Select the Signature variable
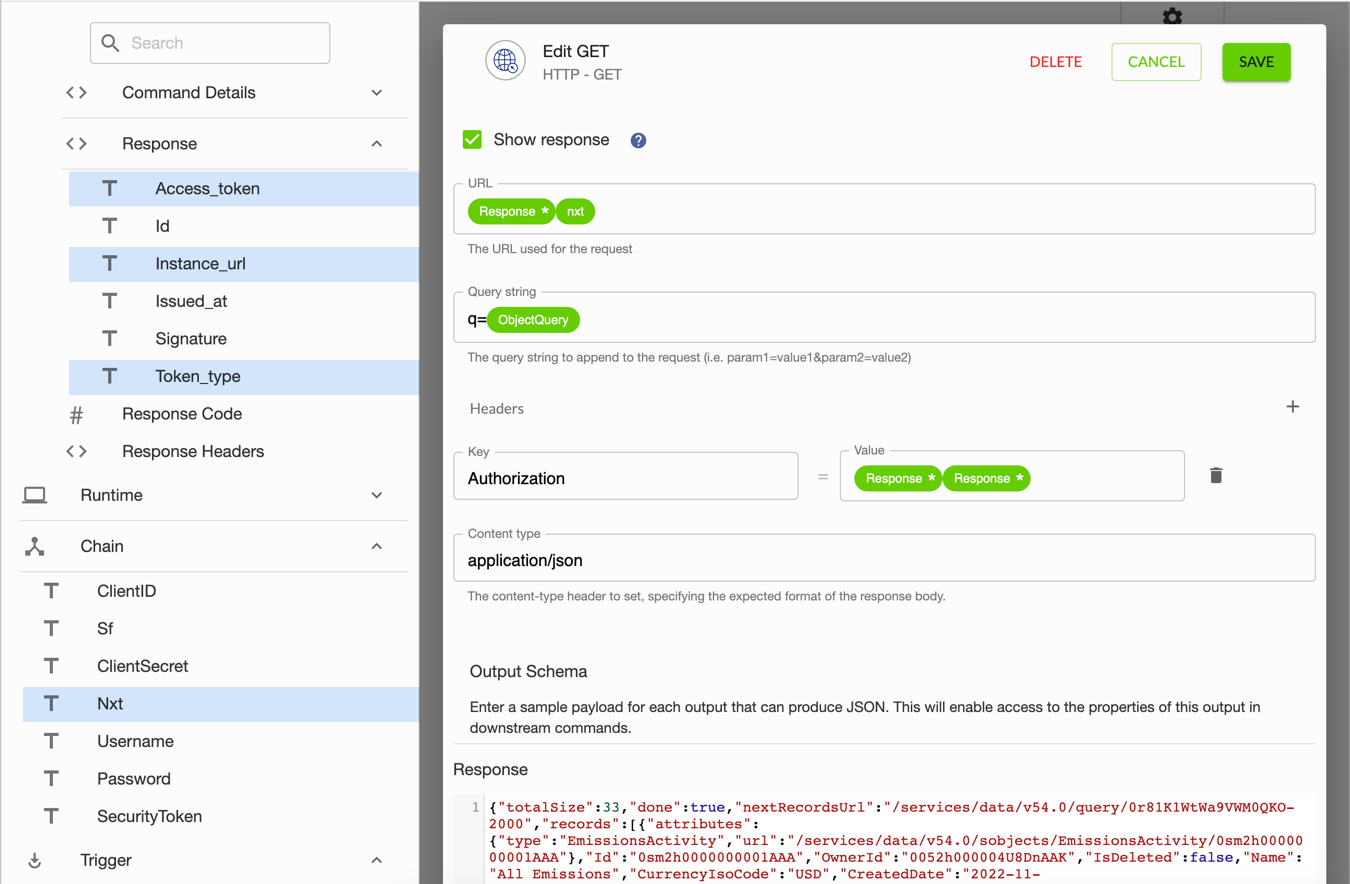 (244, 338)
